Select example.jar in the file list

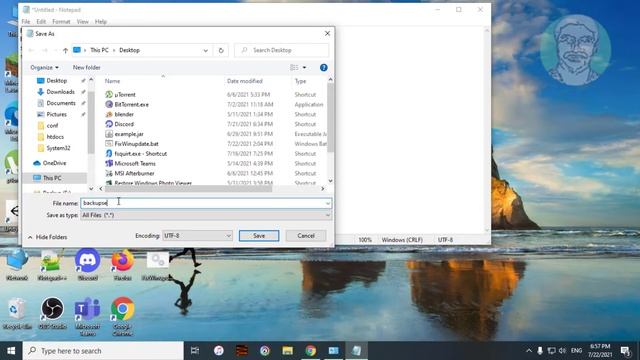click(129, 134)
